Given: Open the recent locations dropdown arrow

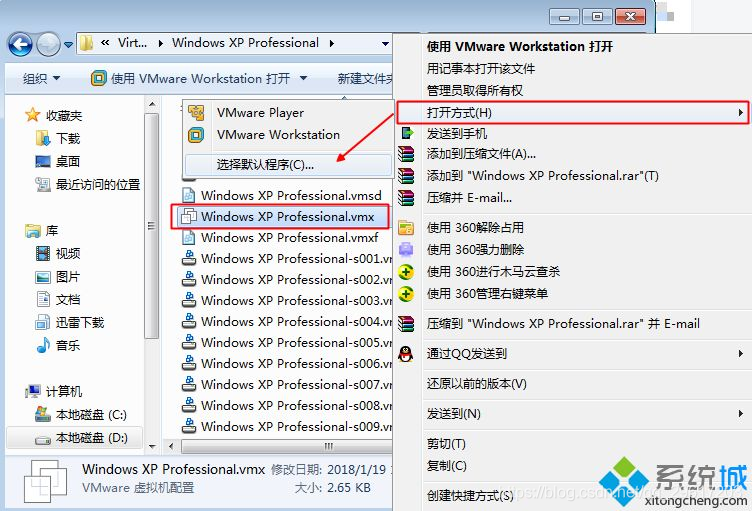Looking at the screenshot, I should tap(69, 45).
